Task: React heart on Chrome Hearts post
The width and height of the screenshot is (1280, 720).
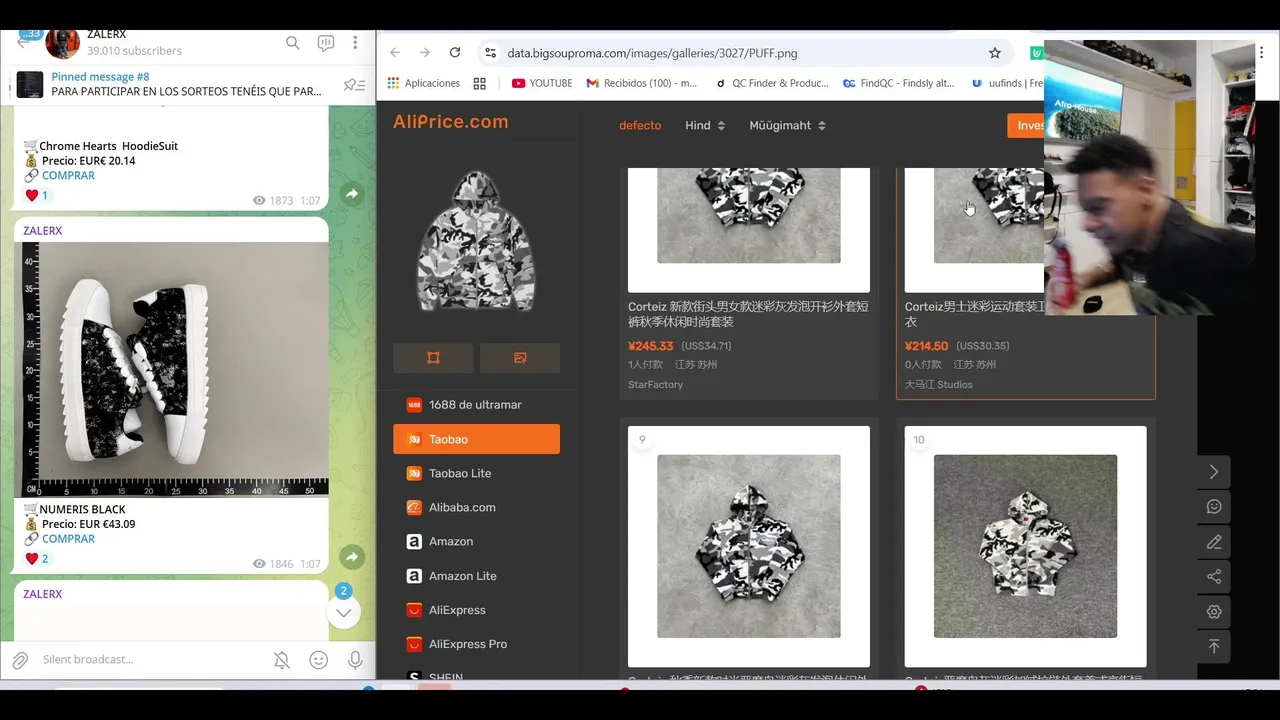Action: tap(37, 195)
